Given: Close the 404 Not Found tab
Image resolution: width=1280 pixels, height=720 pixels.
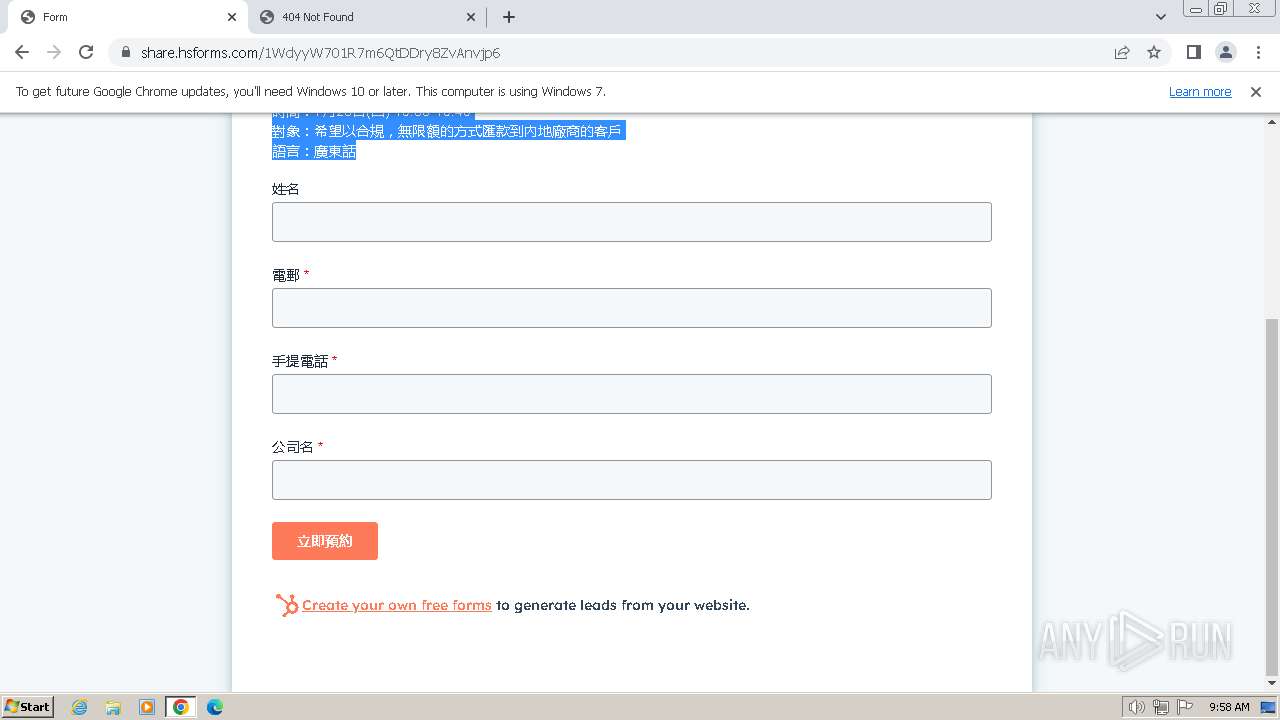Looking at the screenshot, I should coord(471,17).
